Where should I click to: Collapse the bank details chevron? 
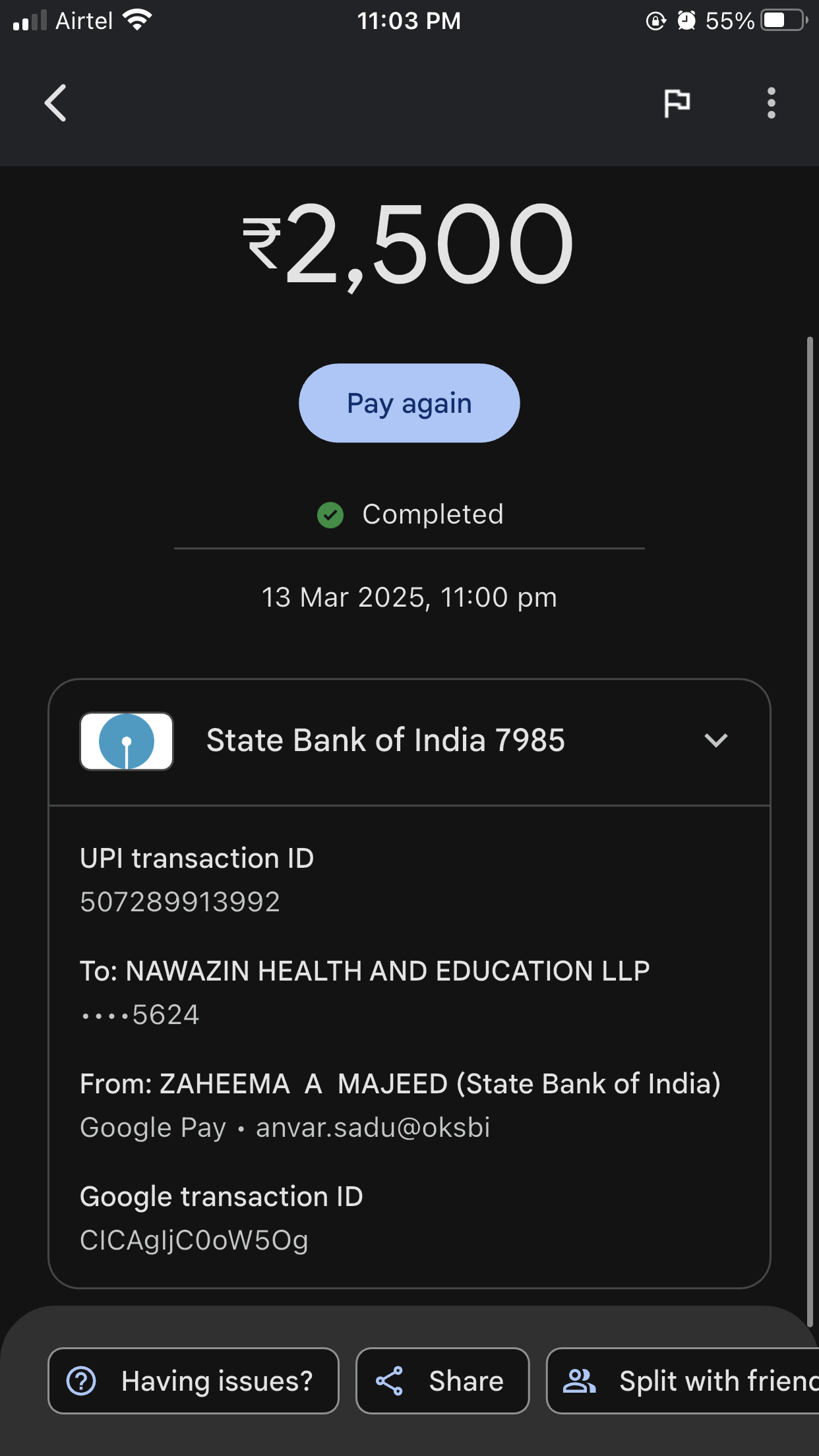715,741
